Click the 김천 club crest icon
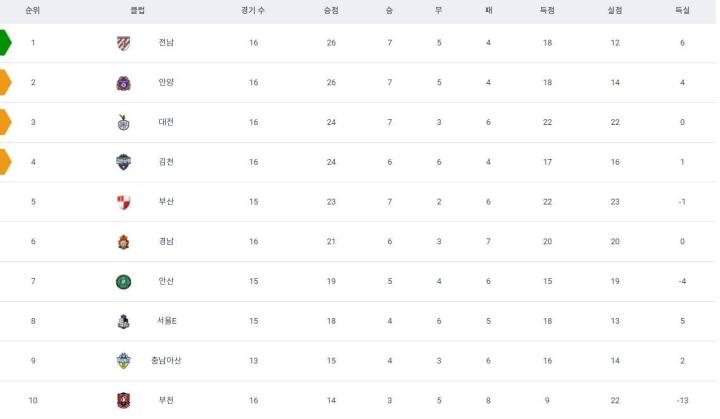This screenshot has width=720, height=419. (123, 162)
